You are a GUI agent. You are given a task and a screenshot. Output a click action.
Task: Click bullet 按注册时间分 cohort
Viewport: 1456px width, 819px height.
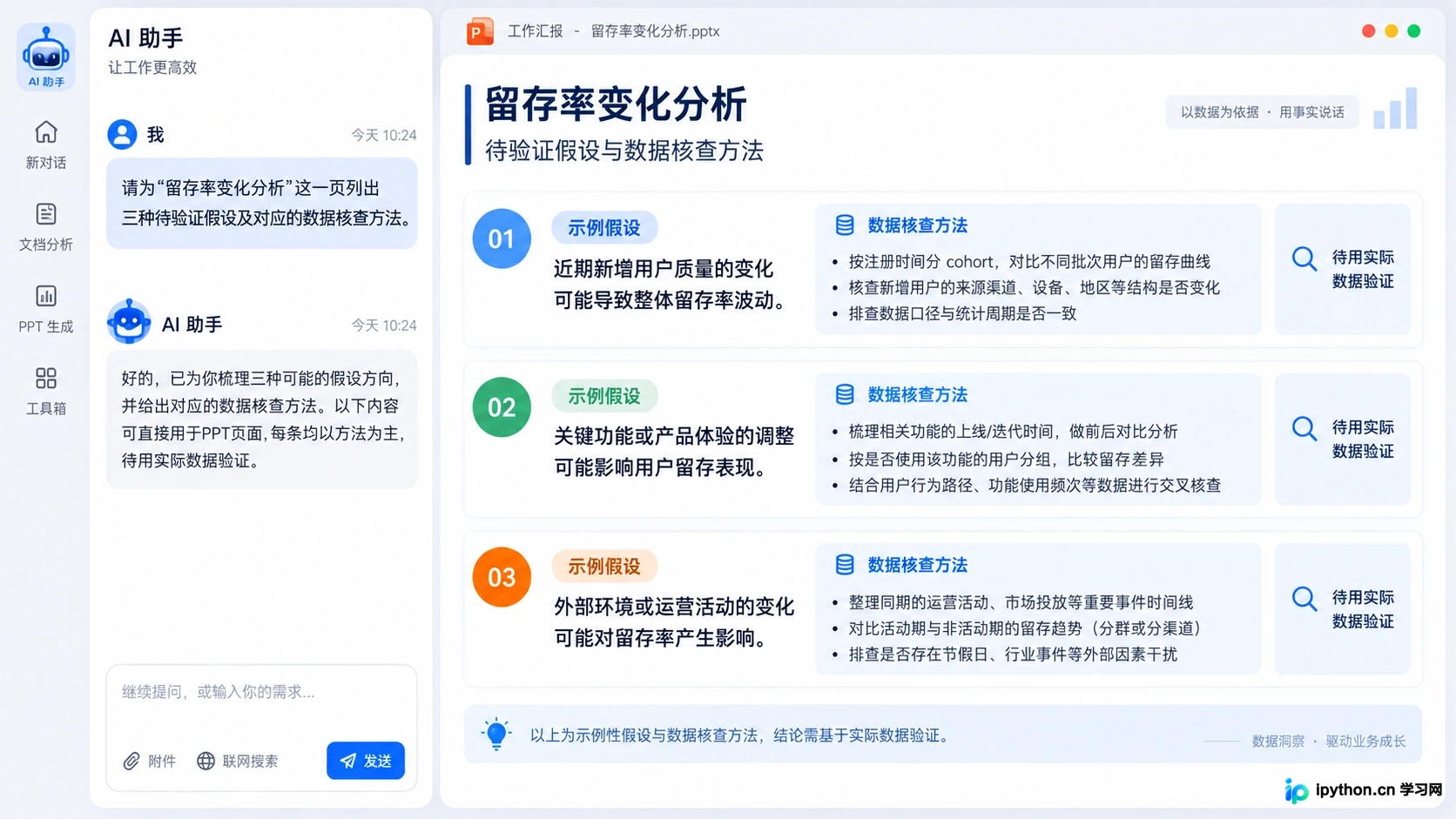(x=1029, y=262)
